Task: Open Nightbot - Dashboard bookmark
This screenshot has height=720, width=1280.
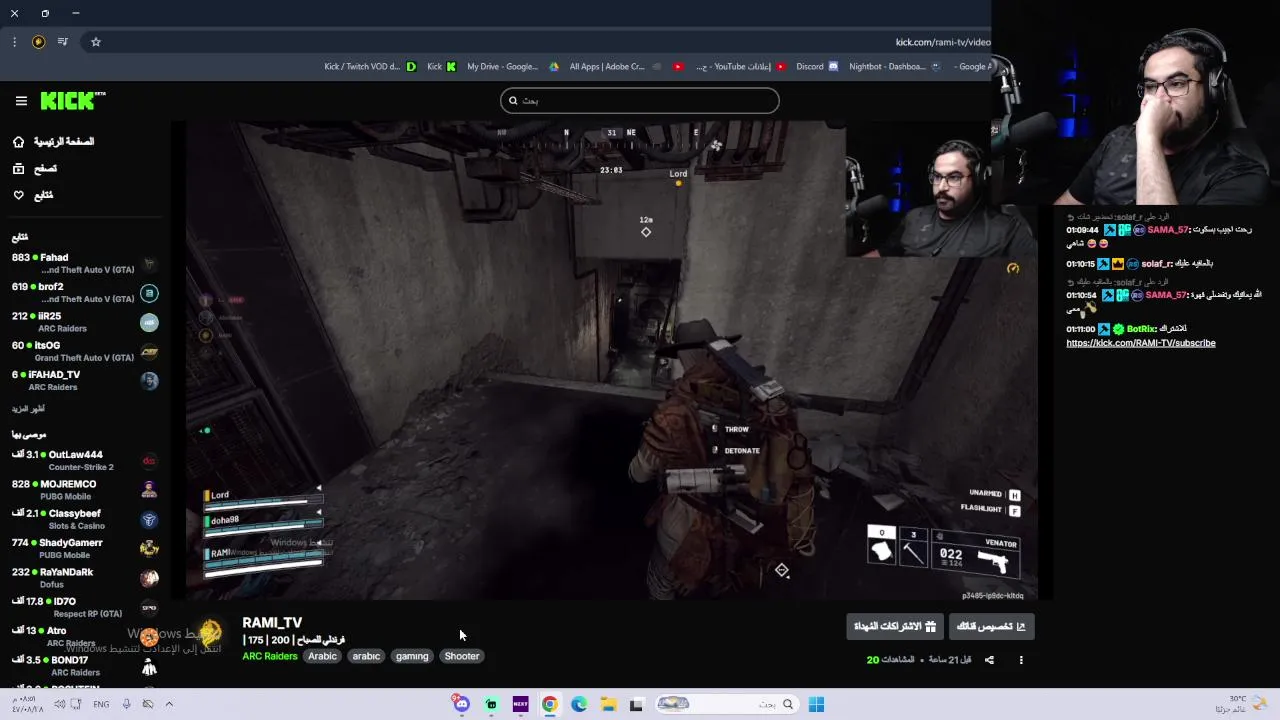Action: pos(895,67)
